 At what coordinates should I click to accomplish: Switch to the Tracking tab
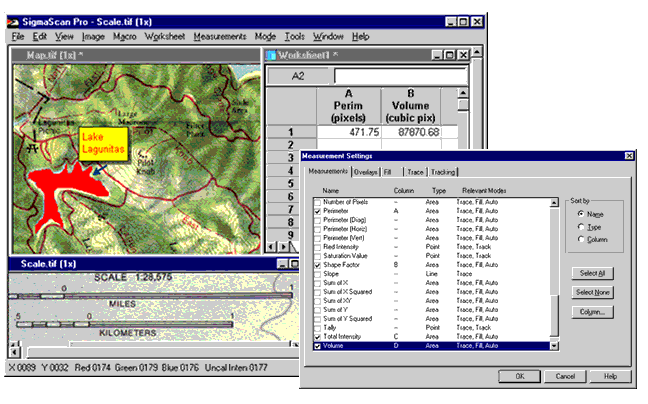443,172
